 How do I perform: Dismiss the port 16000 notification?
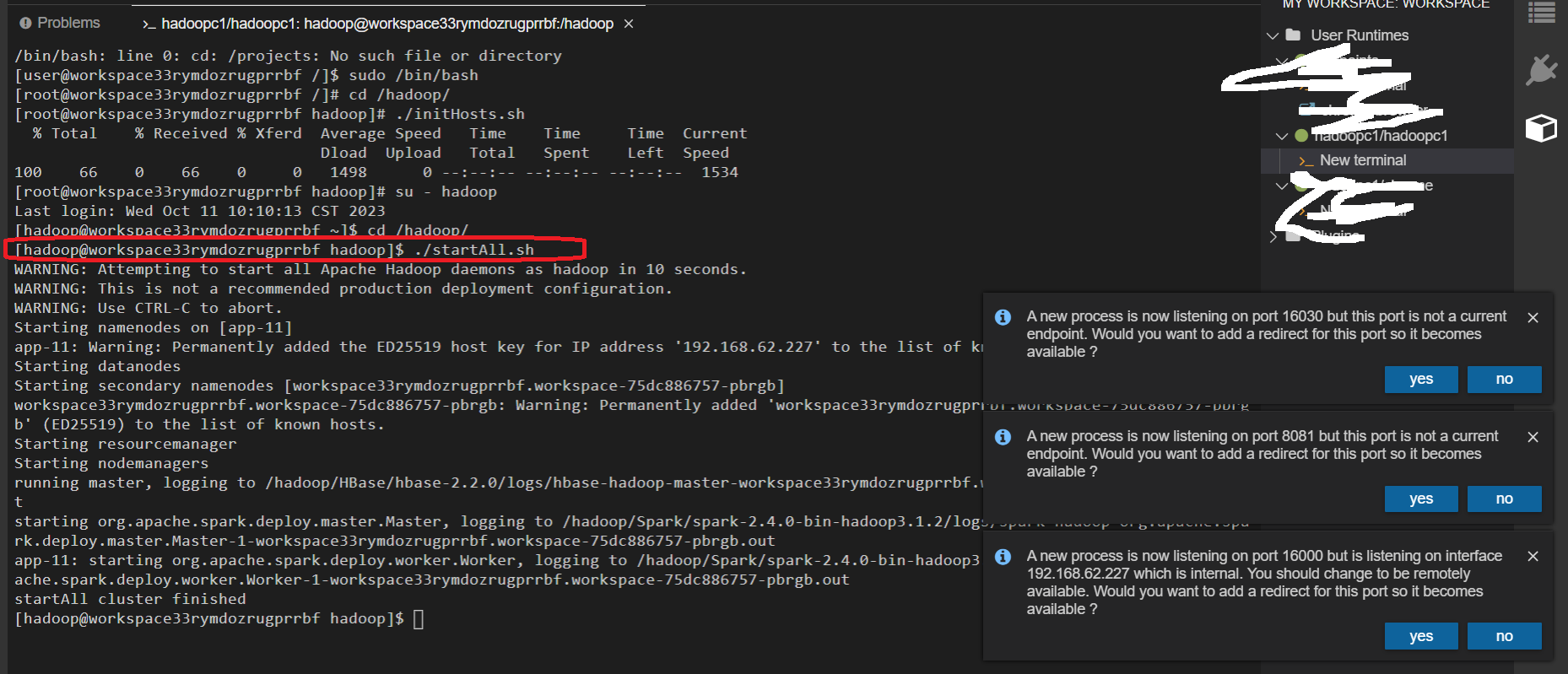click(x=1533, y=557)
